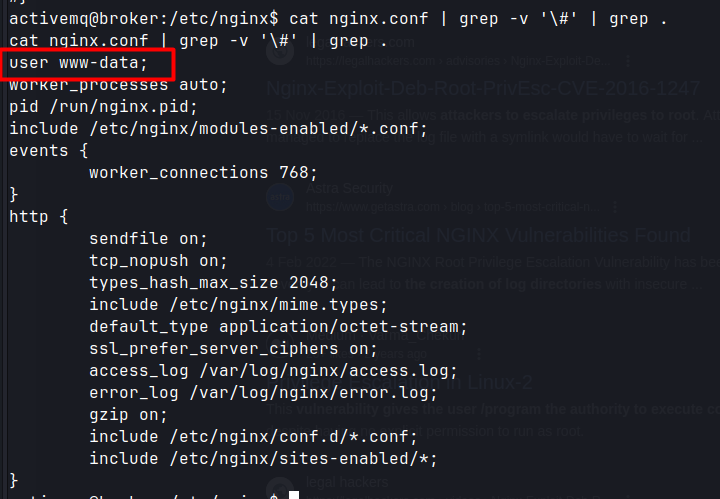Click the Astra Security site name
The image size is (720, 499).
[349, 188]
